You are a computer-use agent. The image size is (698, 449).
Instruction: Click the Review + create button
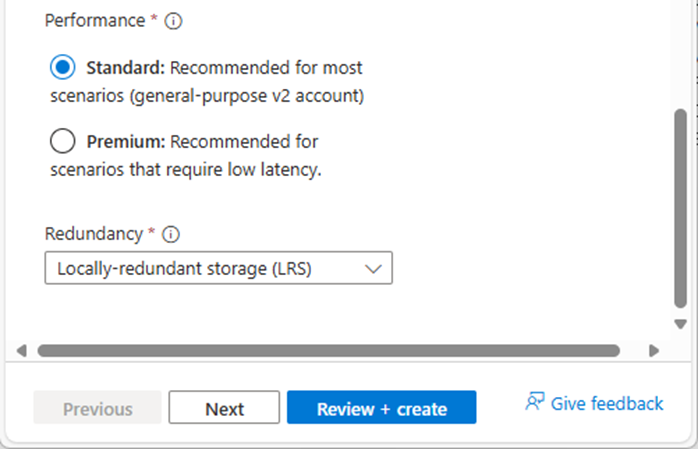[x=381, y=407]
